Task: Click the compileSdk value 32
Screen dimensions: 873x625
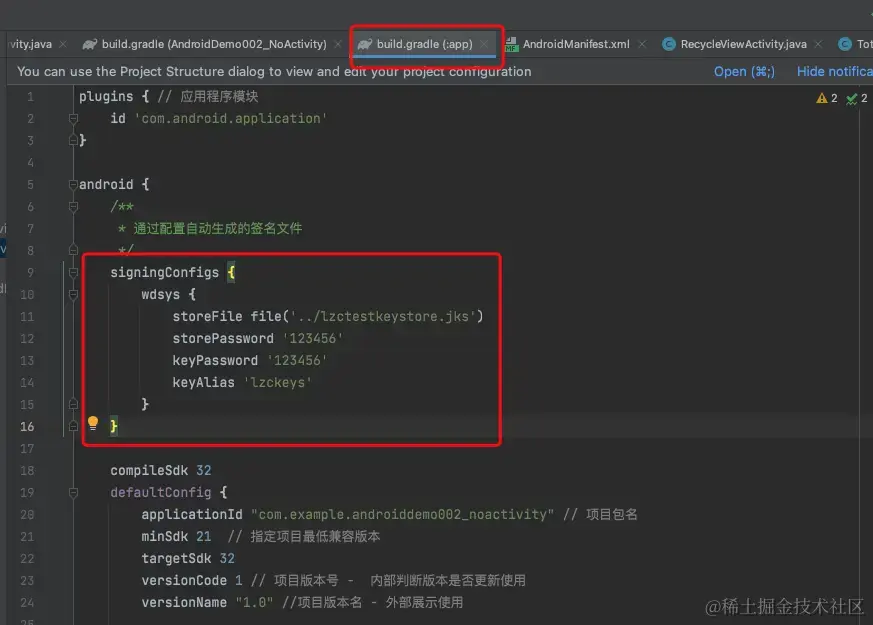Action: pos(204,470)
